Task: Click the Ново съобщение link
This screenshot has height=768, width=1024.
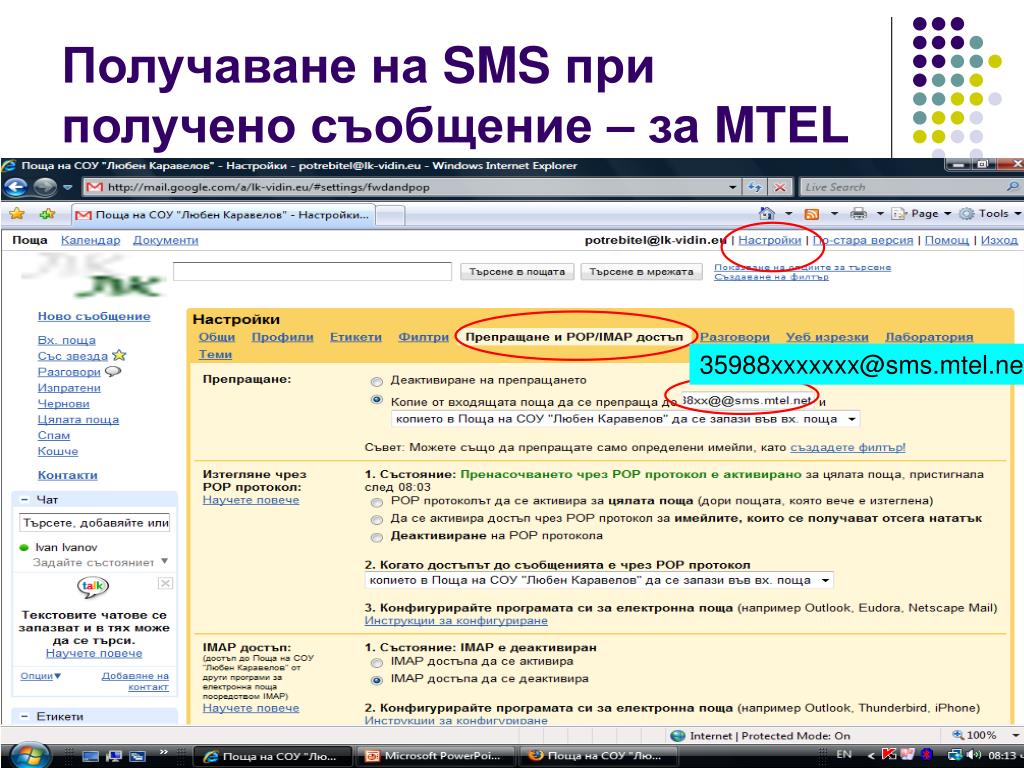Action: pos(94,316)
